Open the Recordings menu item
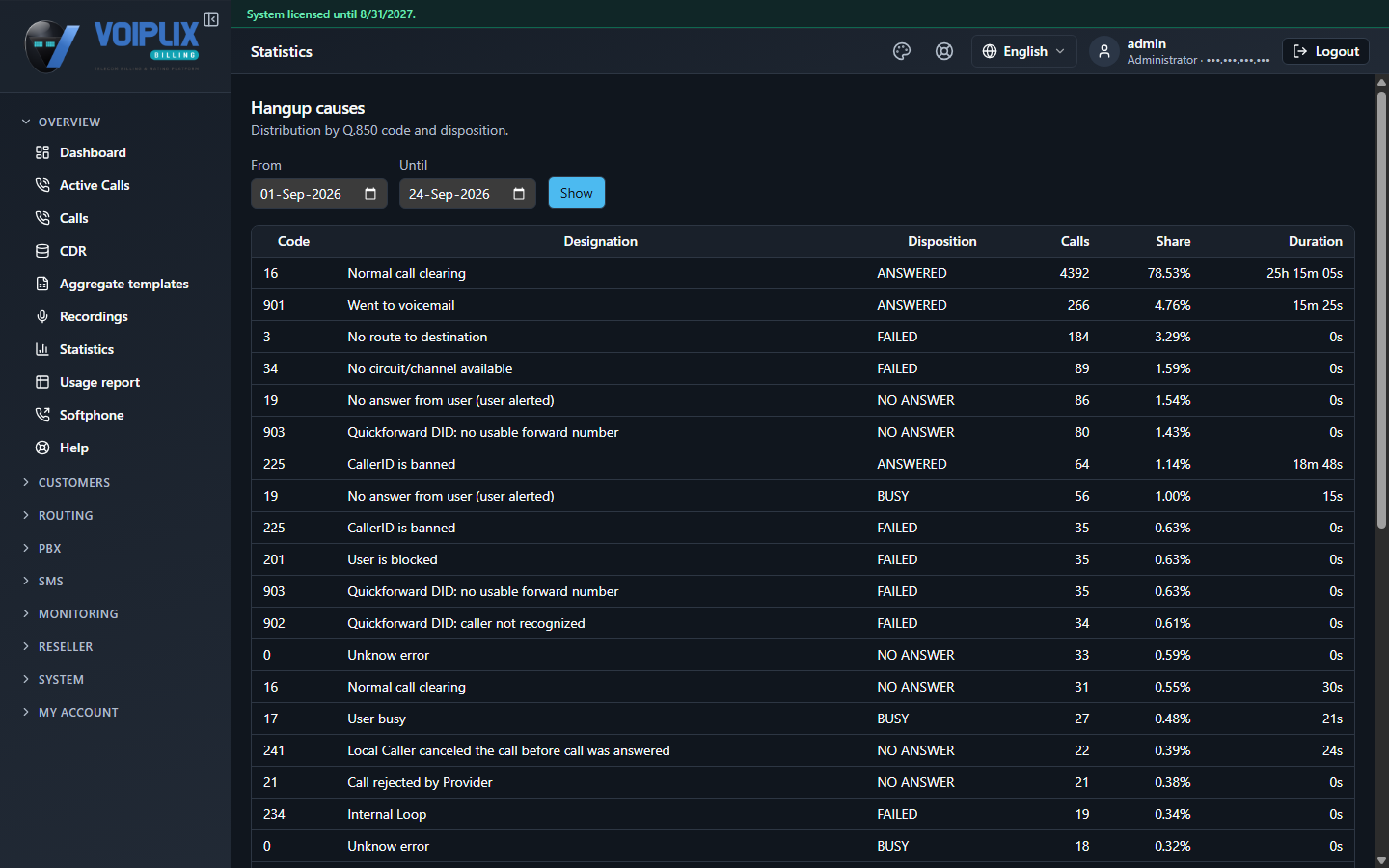The height and width of the screenshot is (868, 1389). click(x=94, y=316)
